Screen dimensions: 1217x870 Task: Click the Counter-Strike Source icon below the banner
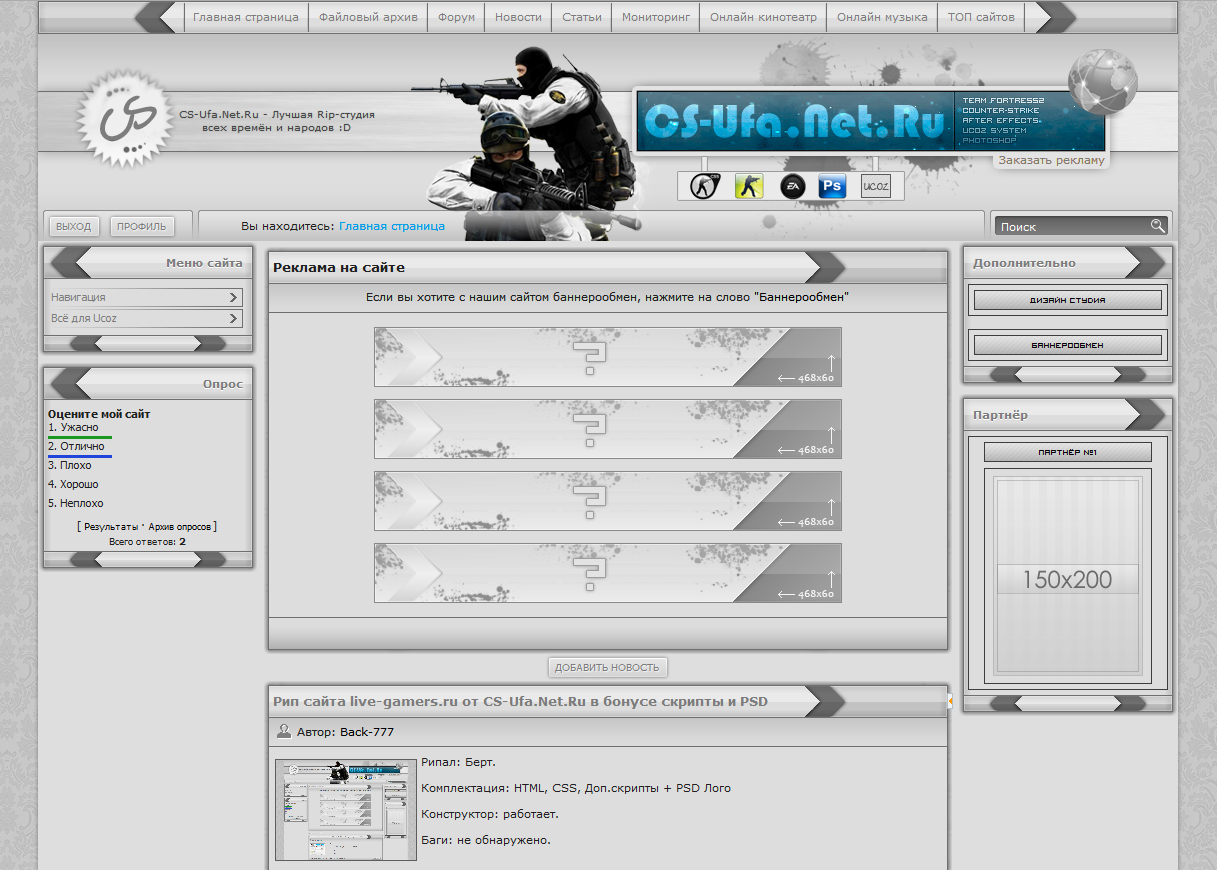pos(706,186)
